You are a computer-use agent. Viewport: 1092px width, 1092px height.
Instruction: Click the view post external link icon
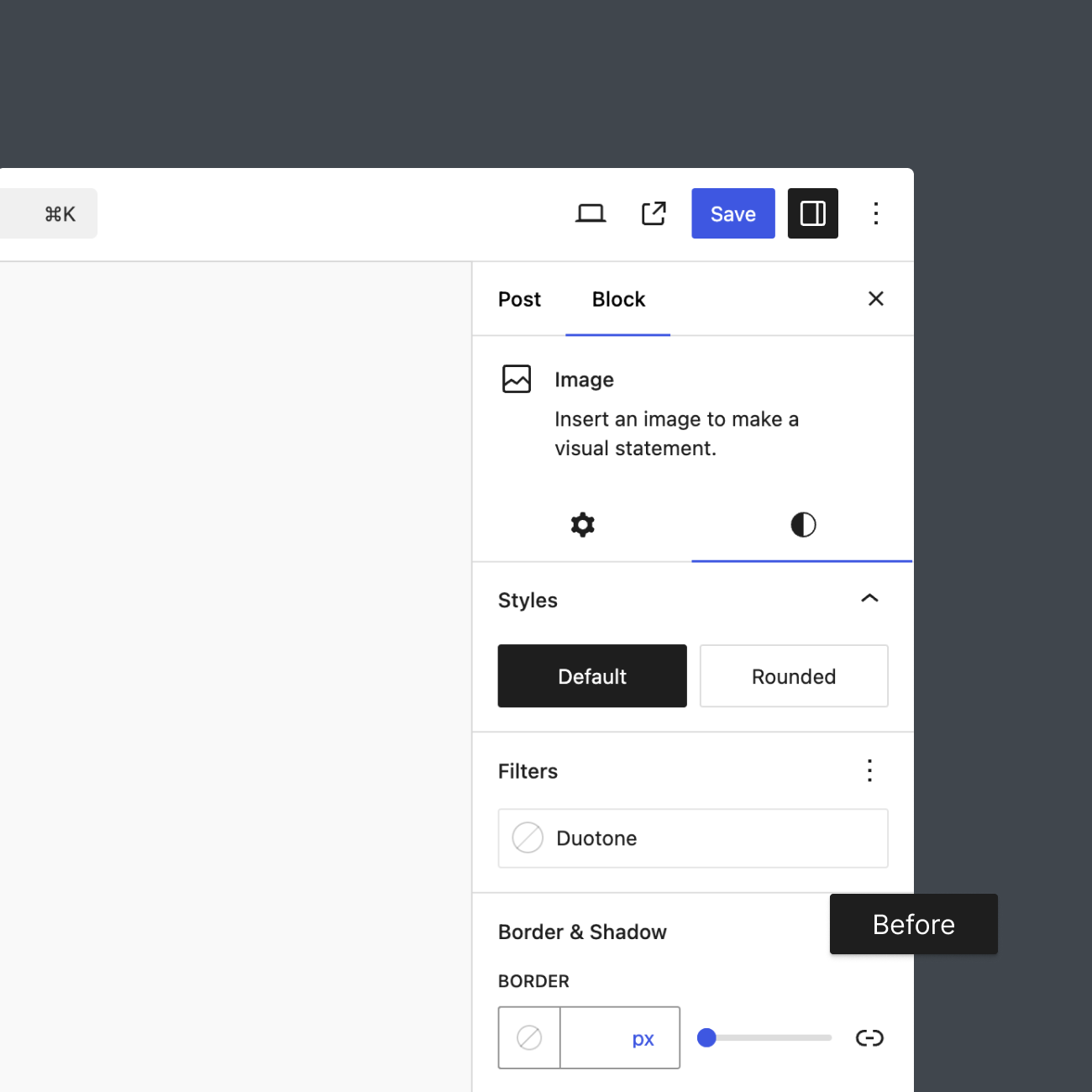654,213
